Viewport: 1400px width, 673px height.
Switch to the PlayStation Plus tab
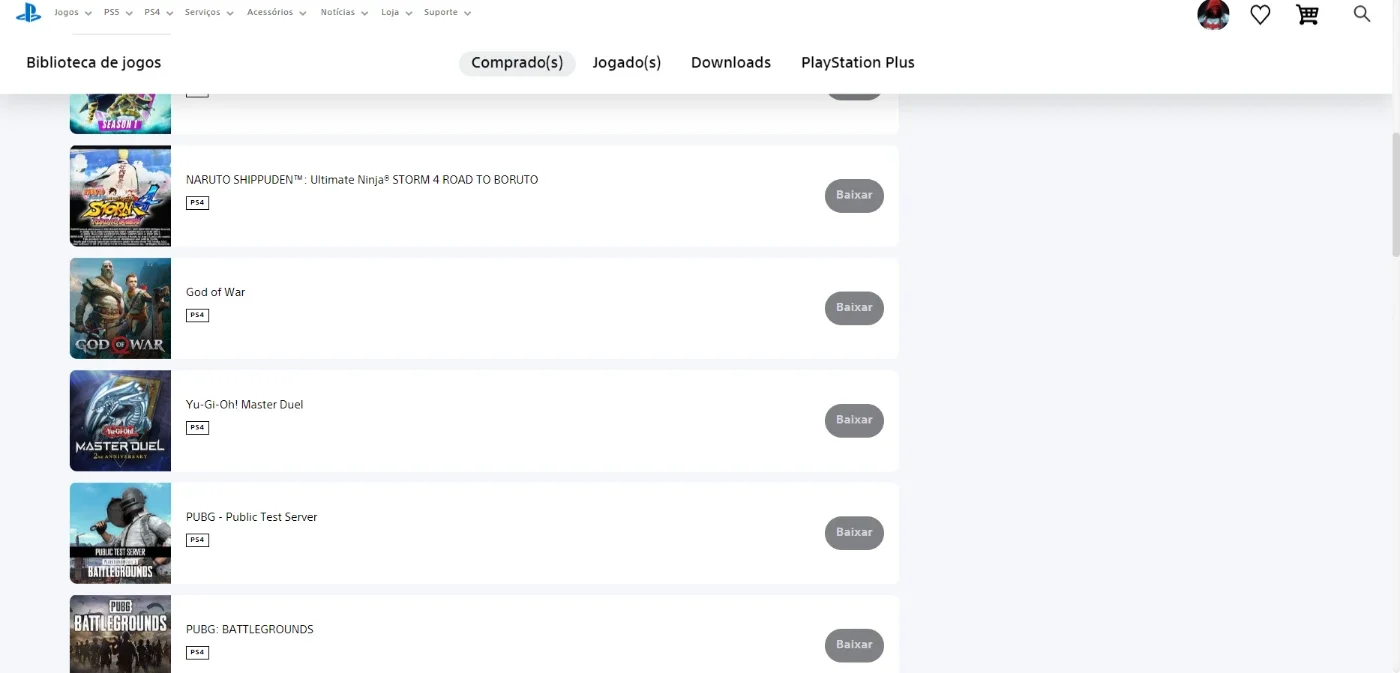(x=858, y=63)
